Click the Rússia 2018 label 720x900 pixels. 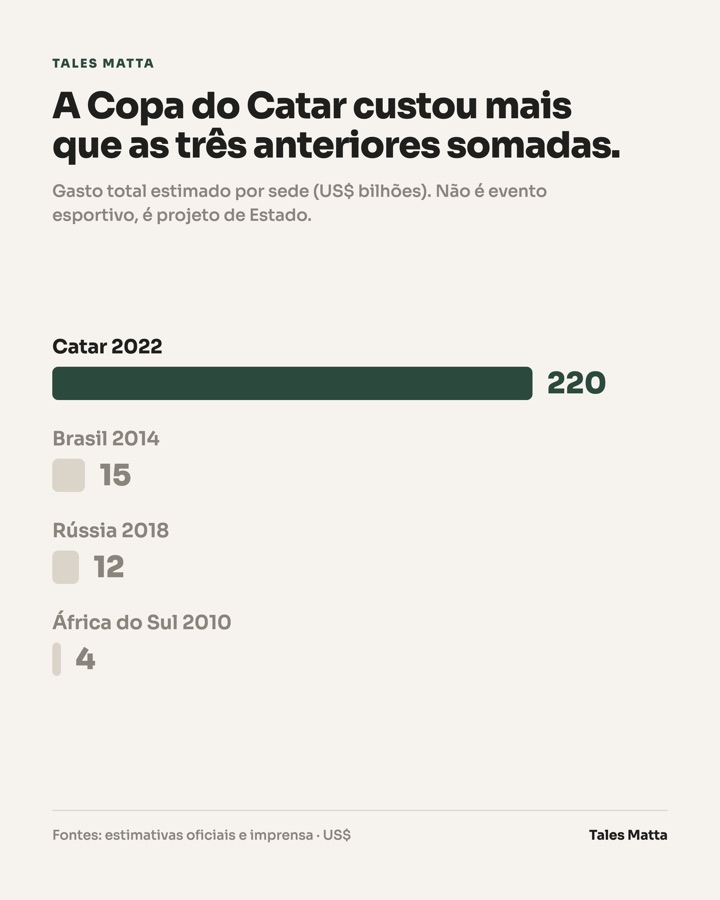111,530
